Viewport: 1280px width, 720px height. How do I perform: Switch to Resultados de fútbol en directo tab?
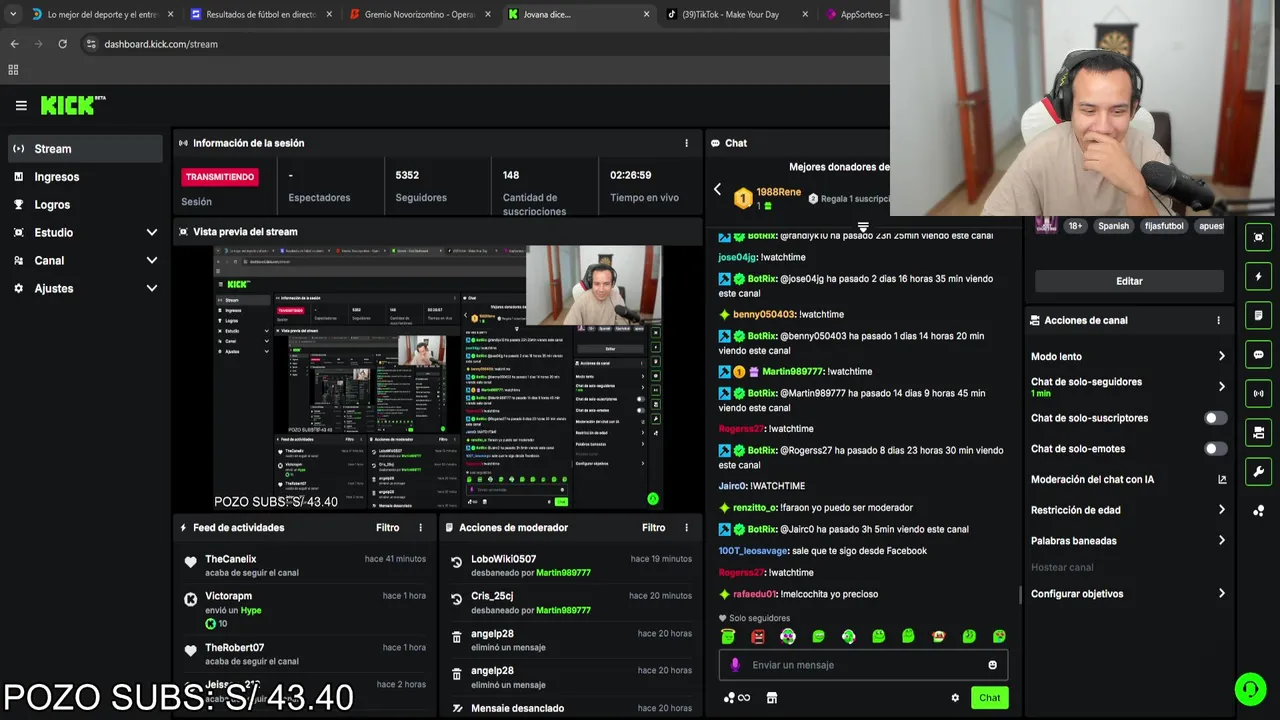260,14
